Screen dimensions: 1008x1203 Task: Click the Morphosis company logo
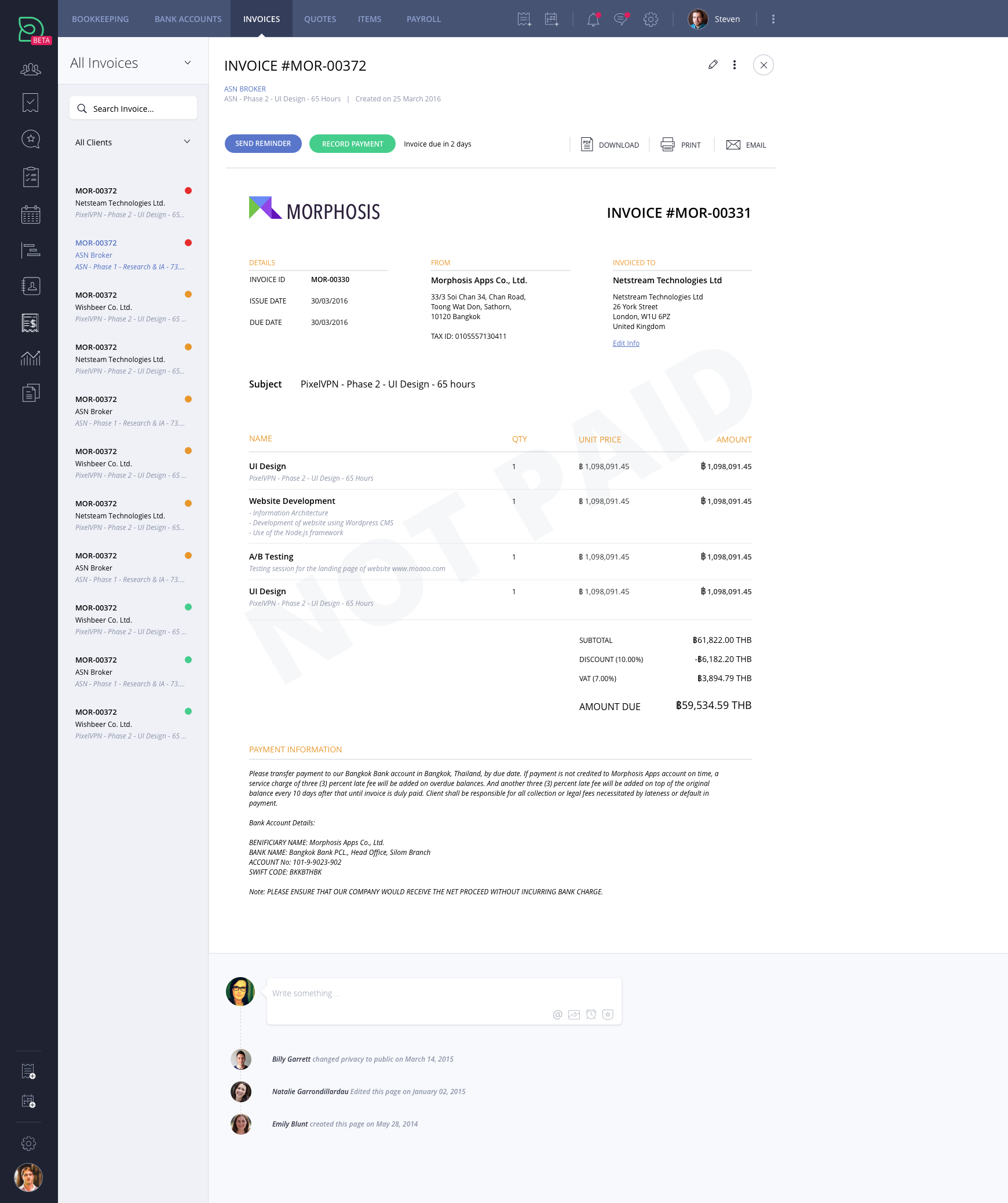point(315,209)
